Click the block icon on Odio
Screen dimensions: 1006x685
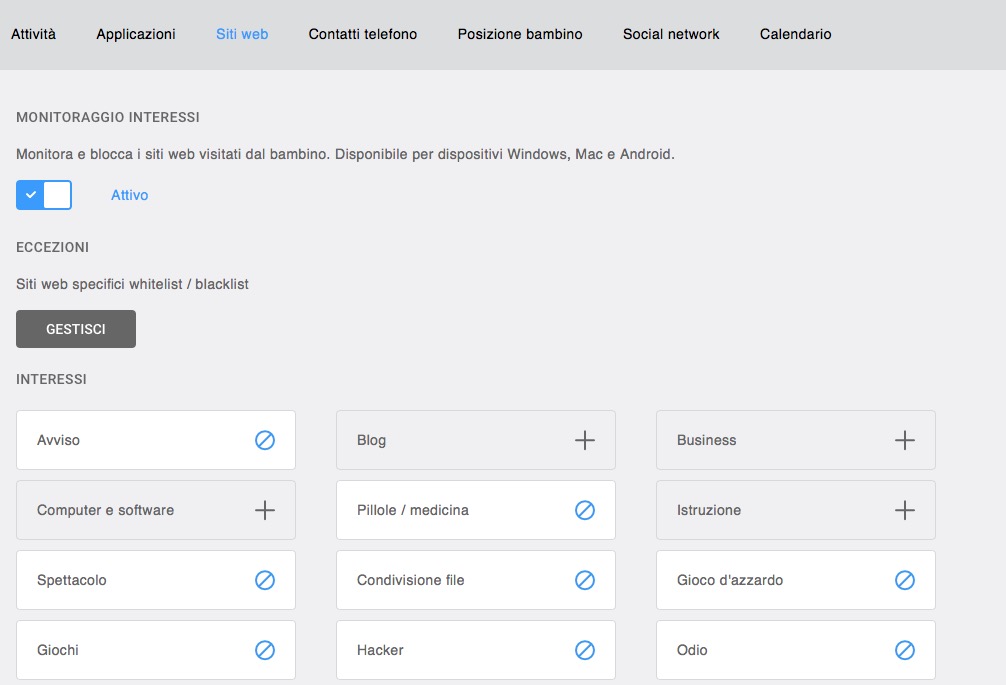click(905, 650)
